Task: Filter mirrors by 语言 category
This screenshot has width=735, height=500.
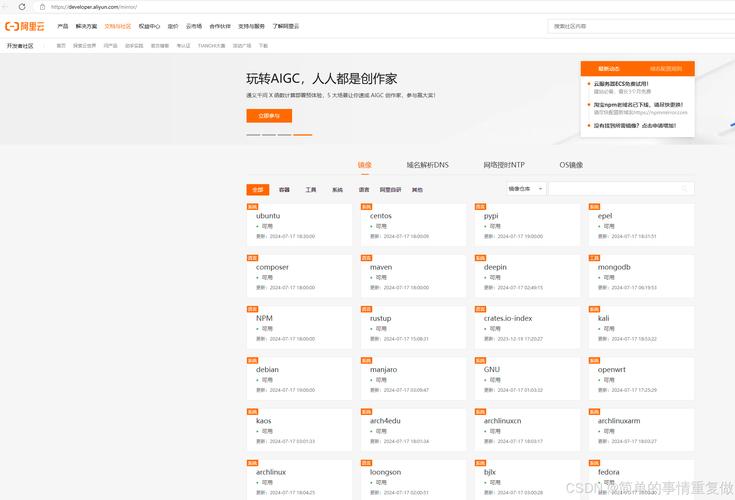Action: click(364, 189)
